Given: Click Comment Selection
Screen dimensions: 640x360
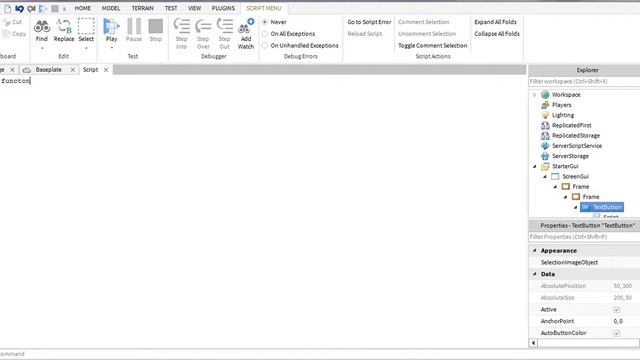Looking at the screenshot, I should click(424, 22).
